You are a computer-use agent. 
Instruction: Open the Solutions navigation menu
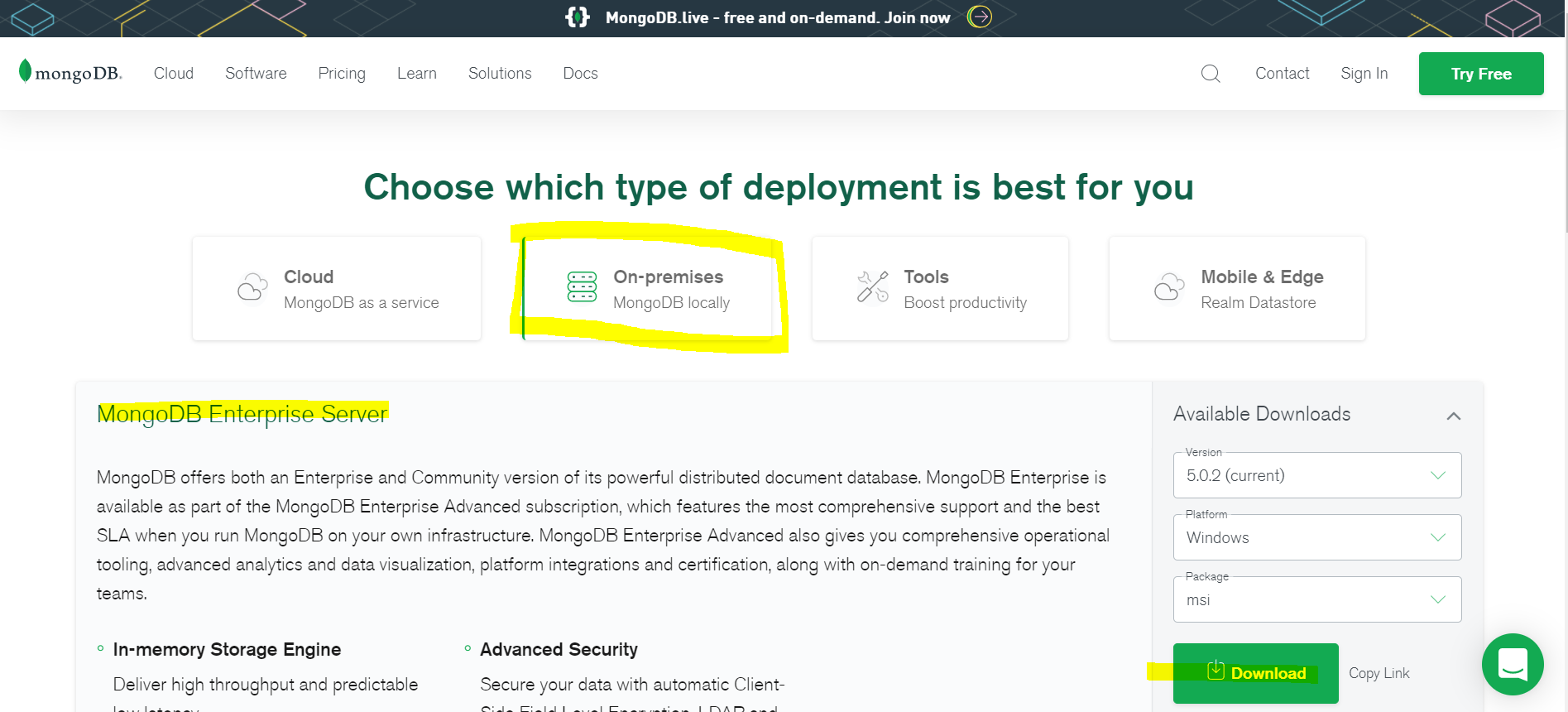500,74
